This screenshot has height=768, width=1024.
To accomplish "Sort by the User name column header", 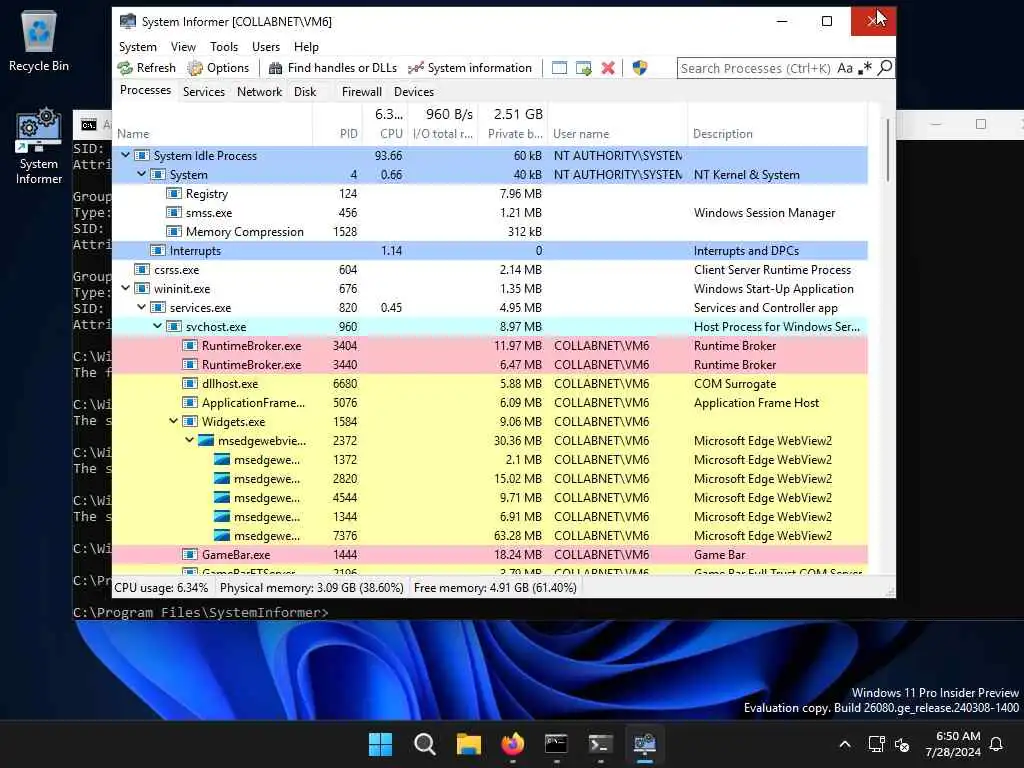I will (x=618, y=124).
